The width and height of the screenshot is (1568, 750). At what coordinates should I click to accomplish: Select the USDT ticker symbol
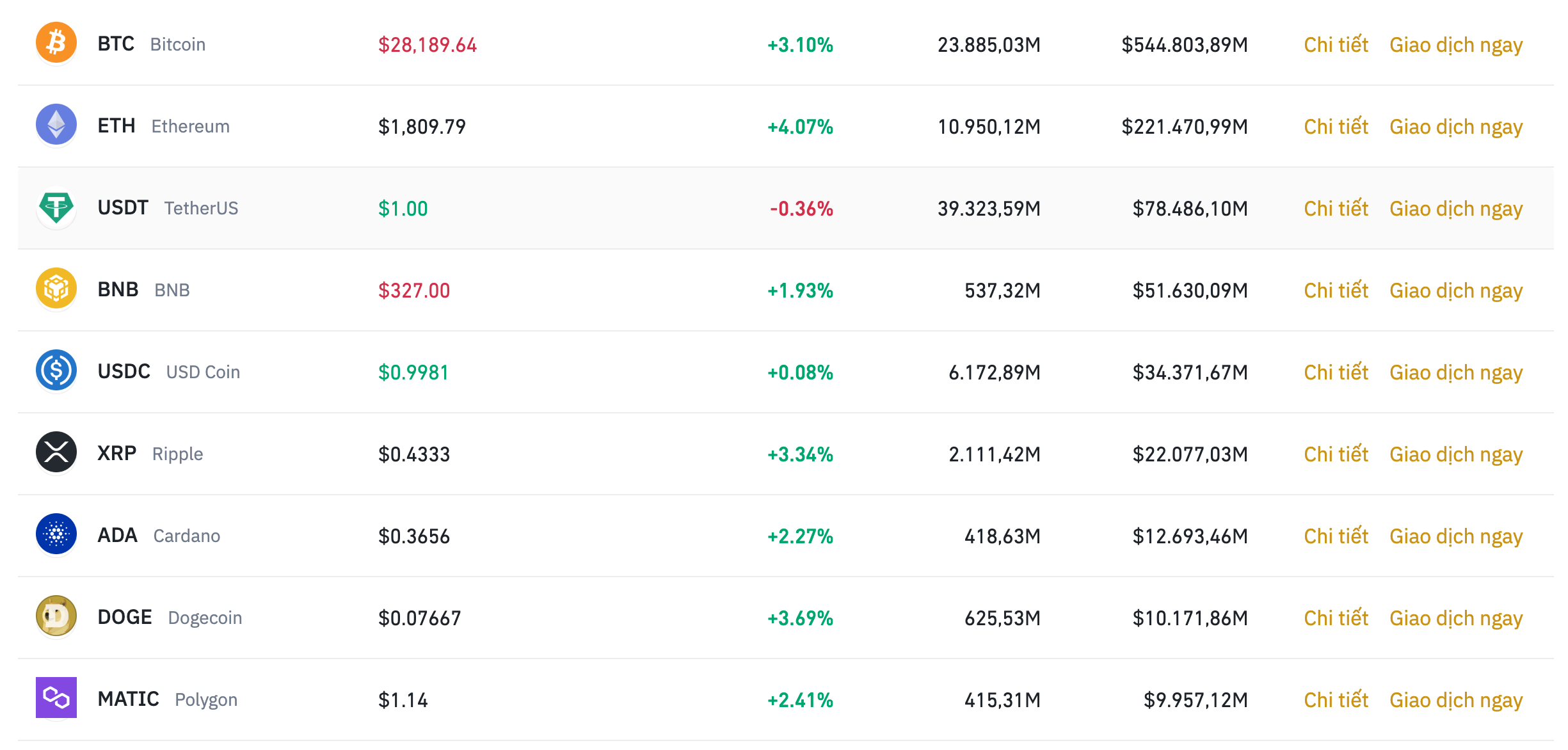coord(123,207)
